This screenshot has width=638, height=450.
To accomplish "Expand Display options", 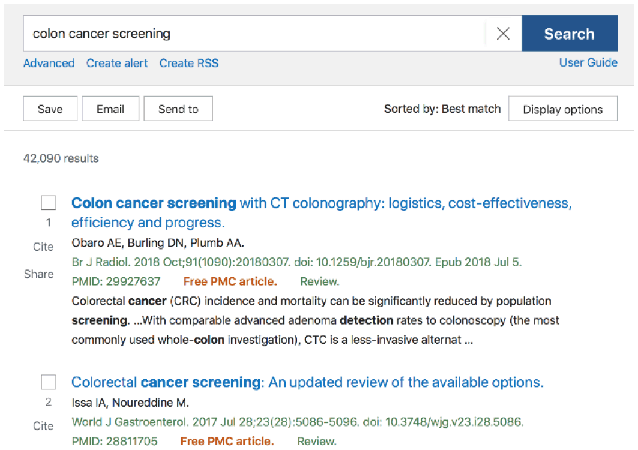I will [x=563, y=109].
